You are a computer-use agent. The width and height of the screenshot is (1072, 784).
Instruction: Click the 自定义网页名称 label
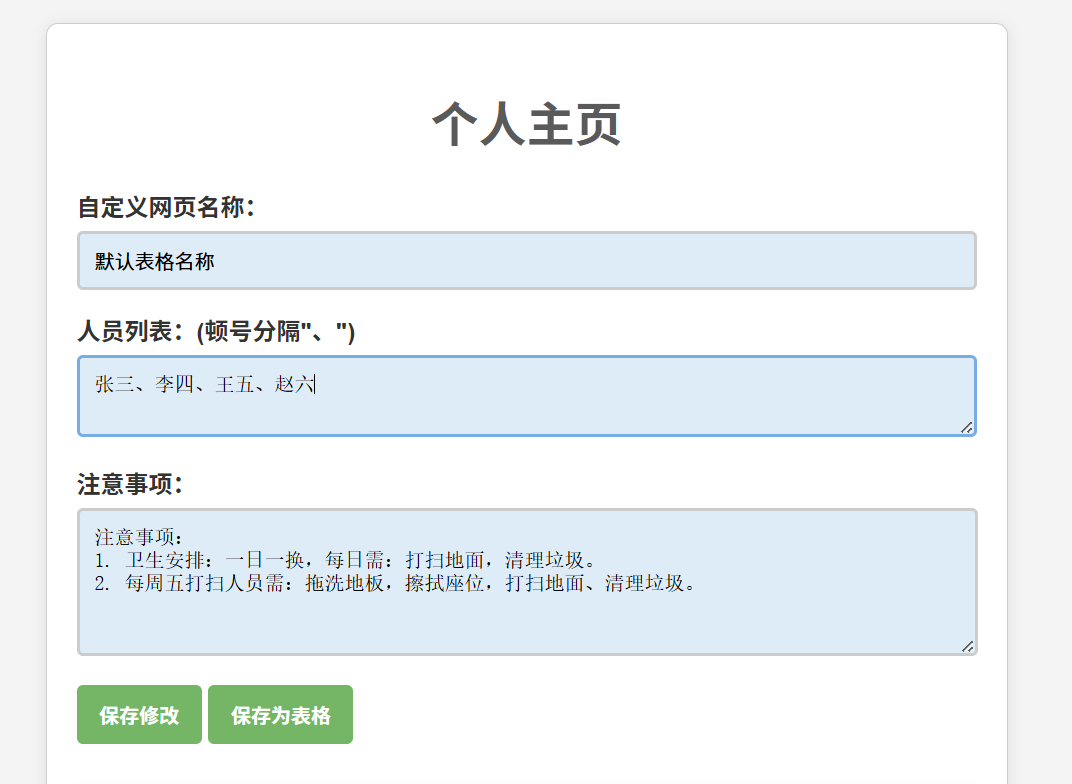click(x=166, y=207)
